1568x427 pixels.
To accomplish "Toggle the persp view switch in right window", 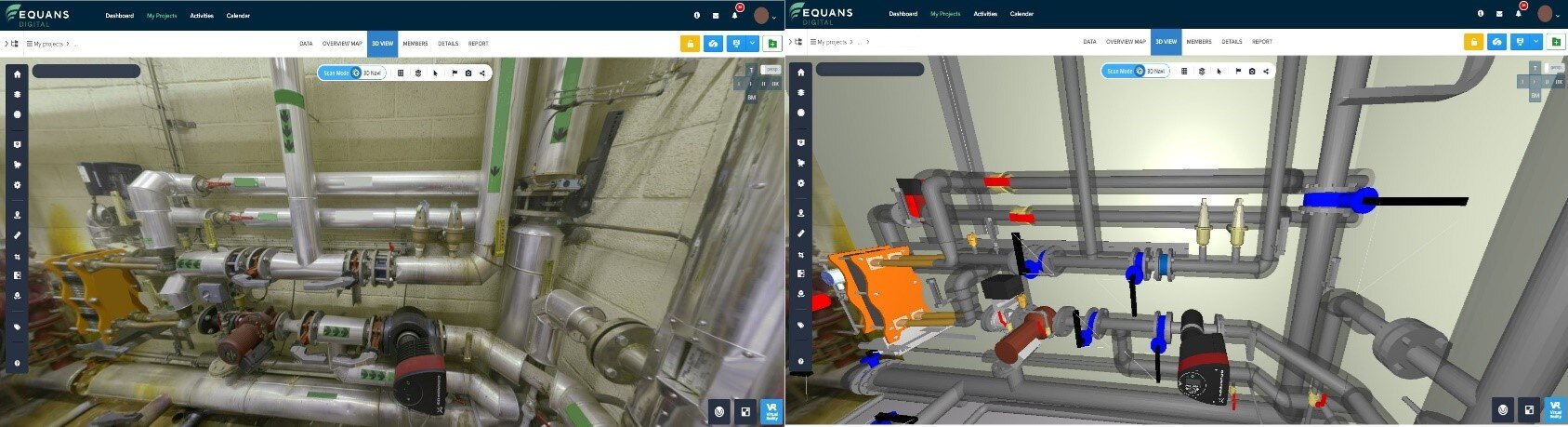I will (x=1553, y=68).
